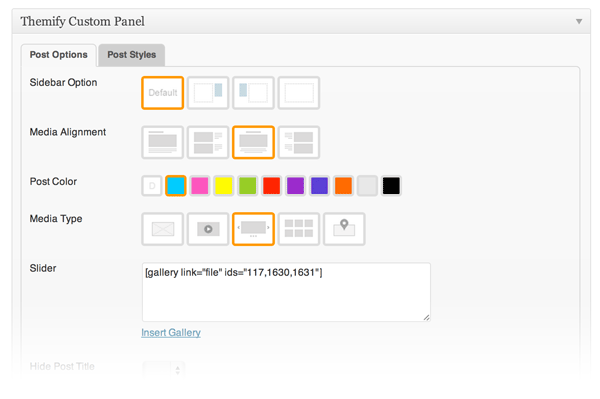
Task: Choose the left sidebar layout icon
Action: tap(253, 93)
